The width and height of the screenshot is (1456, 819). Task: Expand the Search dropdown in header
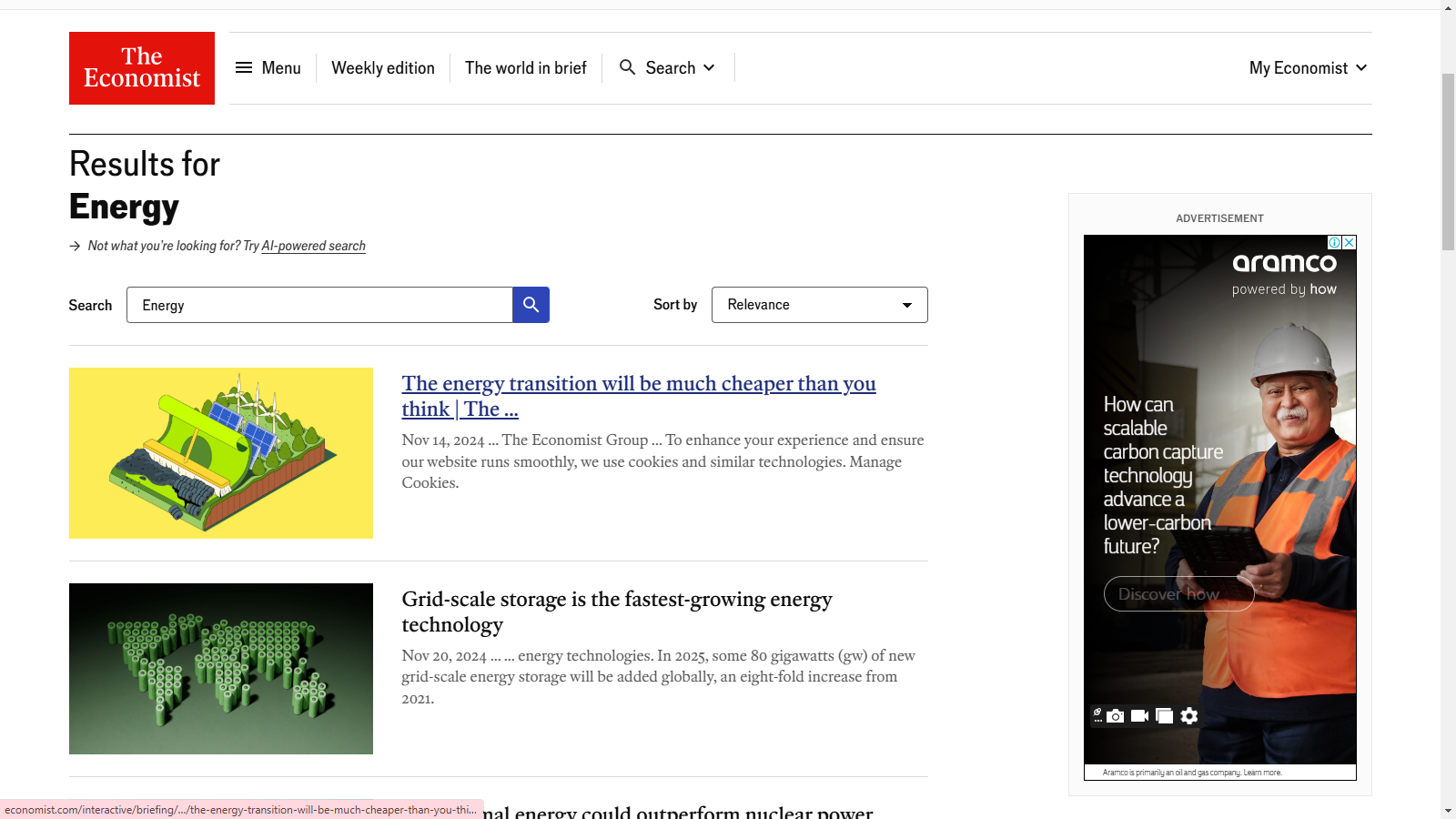click(x=668, y=68)
